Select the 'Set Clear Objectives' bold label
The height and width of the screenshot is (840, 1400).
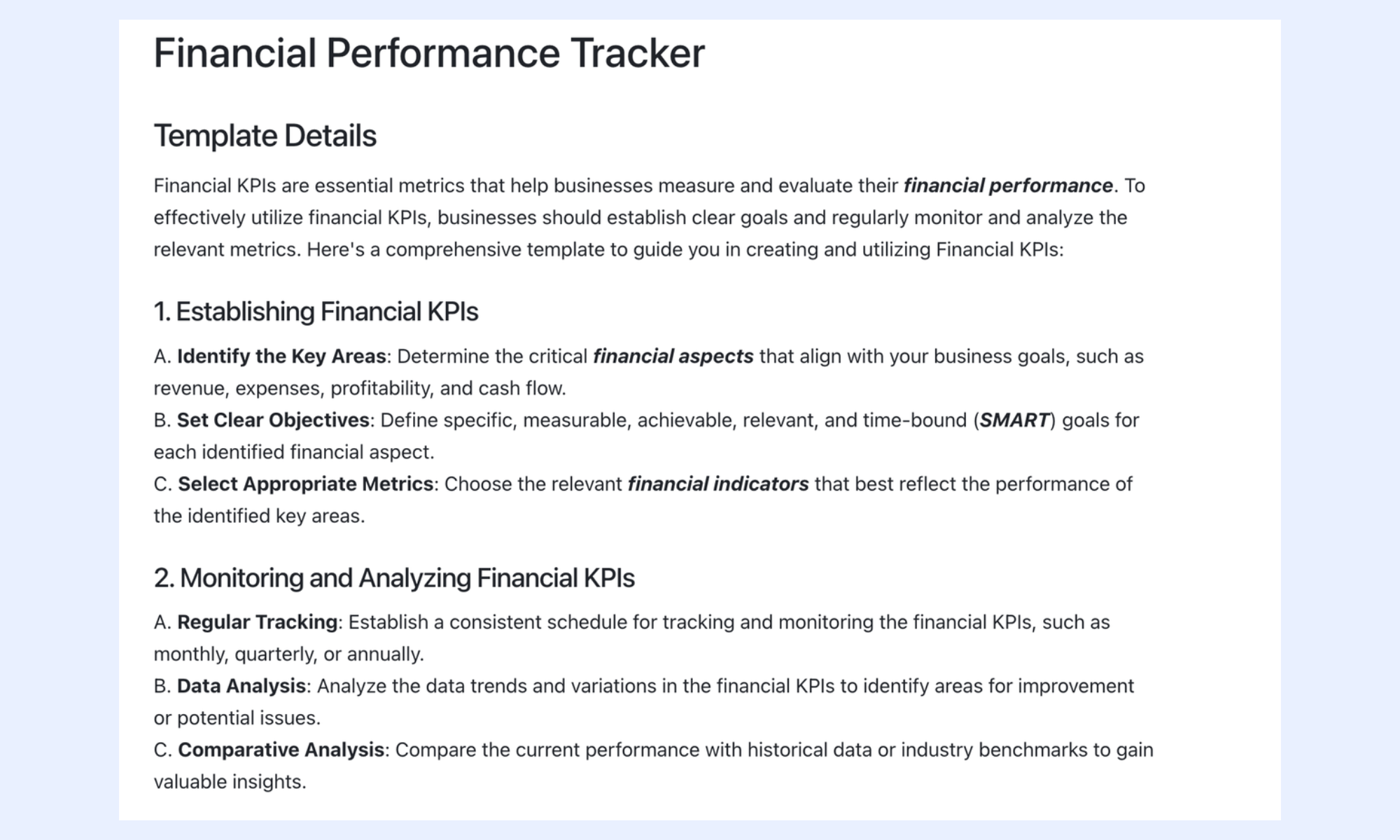[x=273, y=420]
